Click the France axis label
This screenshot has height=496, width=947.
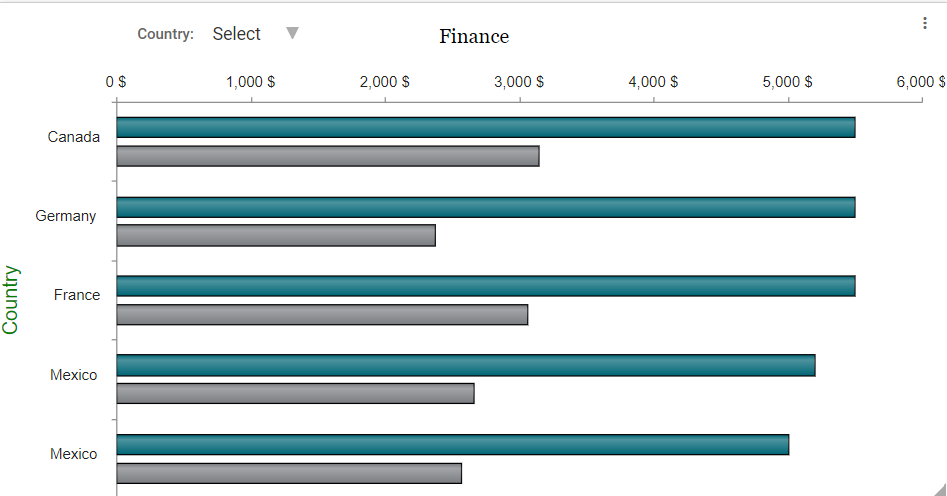[77, 295]
